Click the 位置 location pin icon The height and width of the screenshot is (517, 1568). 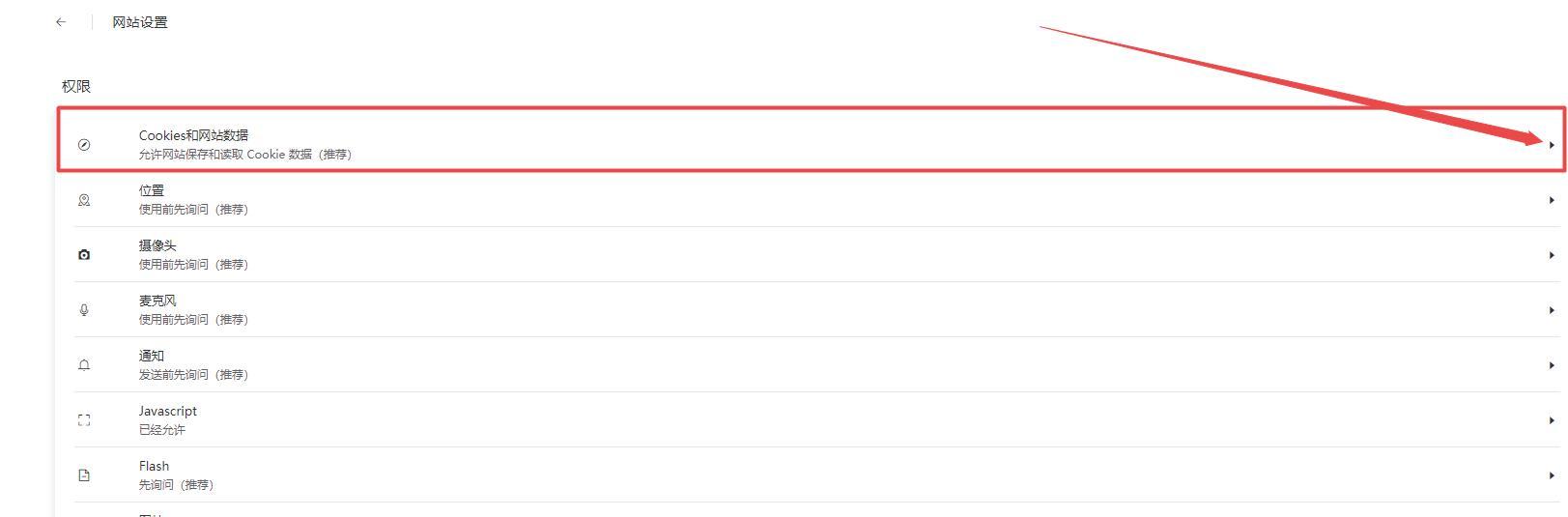point(84,200)
